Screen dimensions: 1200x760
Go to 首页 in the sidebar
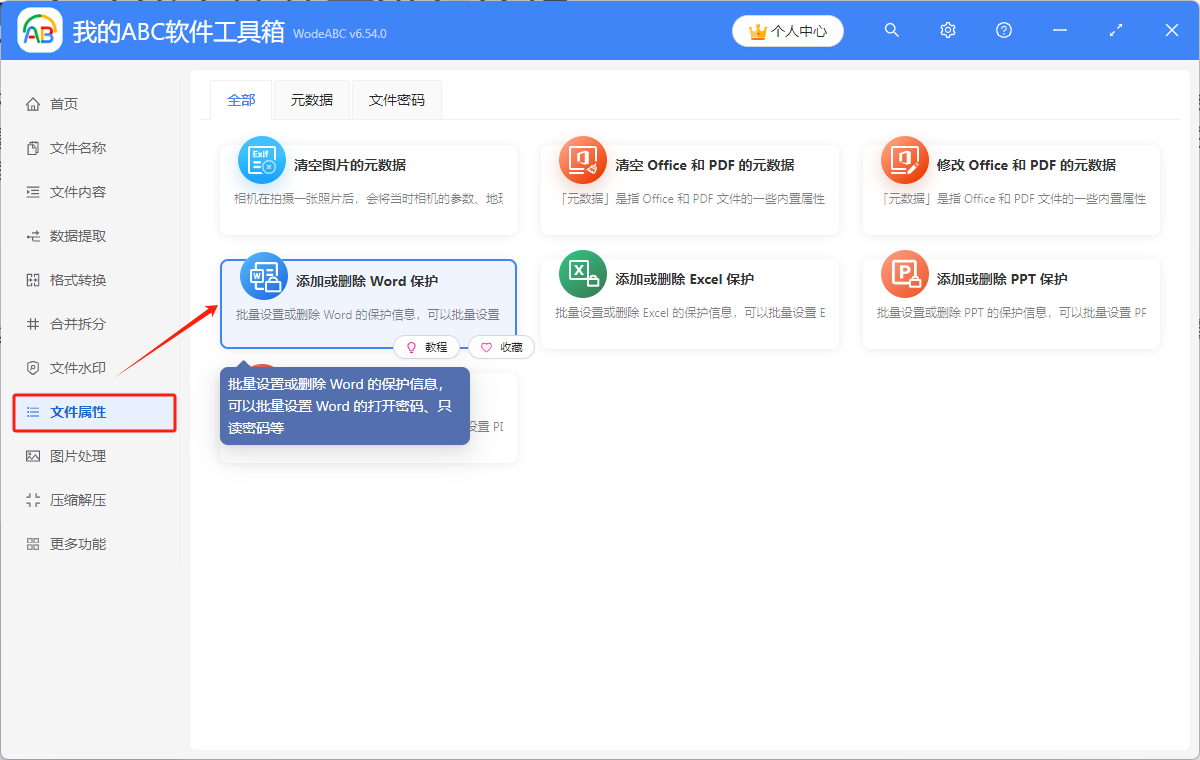click(x=64, y=104)
